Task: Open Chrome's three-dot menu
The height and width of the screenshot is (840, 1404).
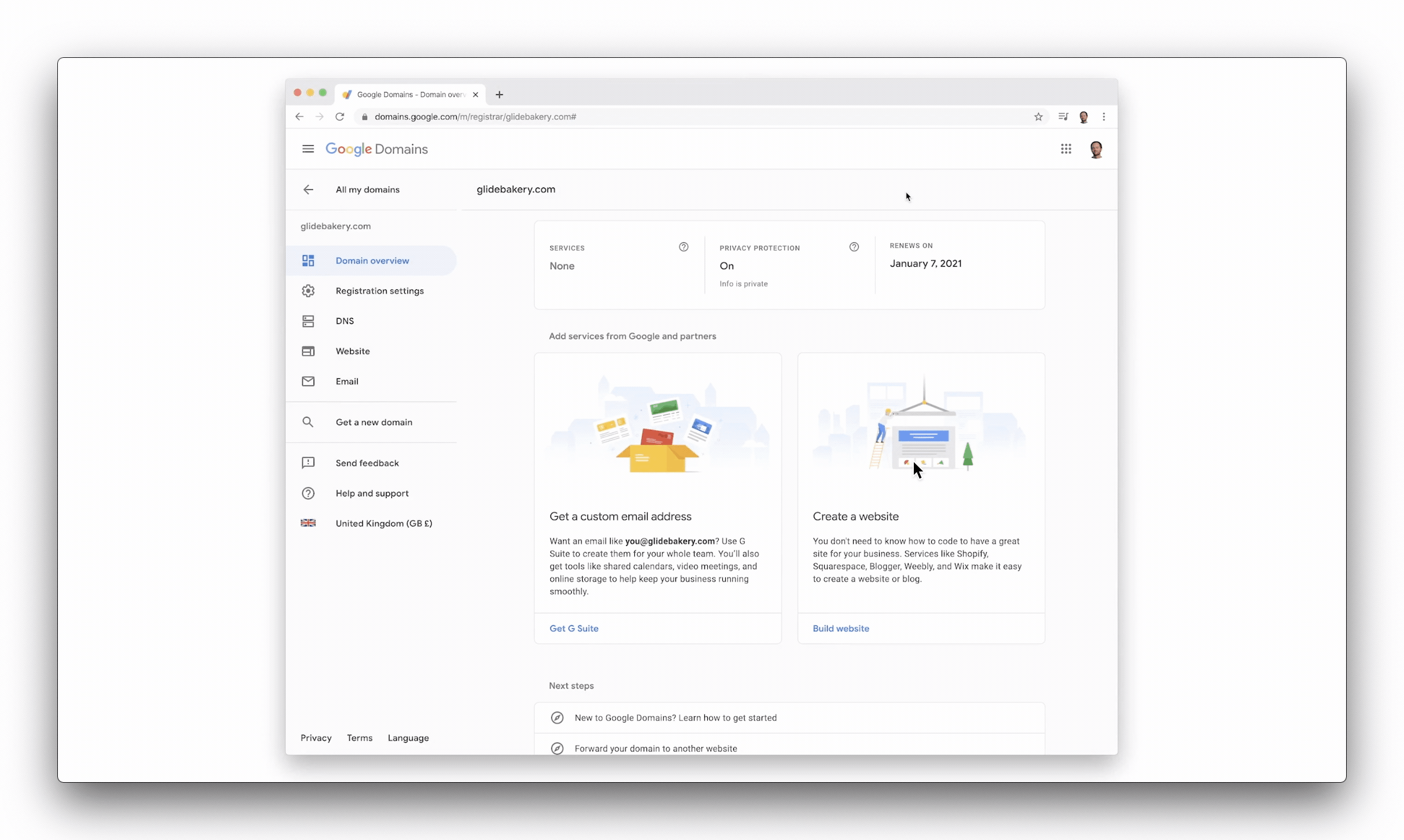Action: coord(1104,116)
